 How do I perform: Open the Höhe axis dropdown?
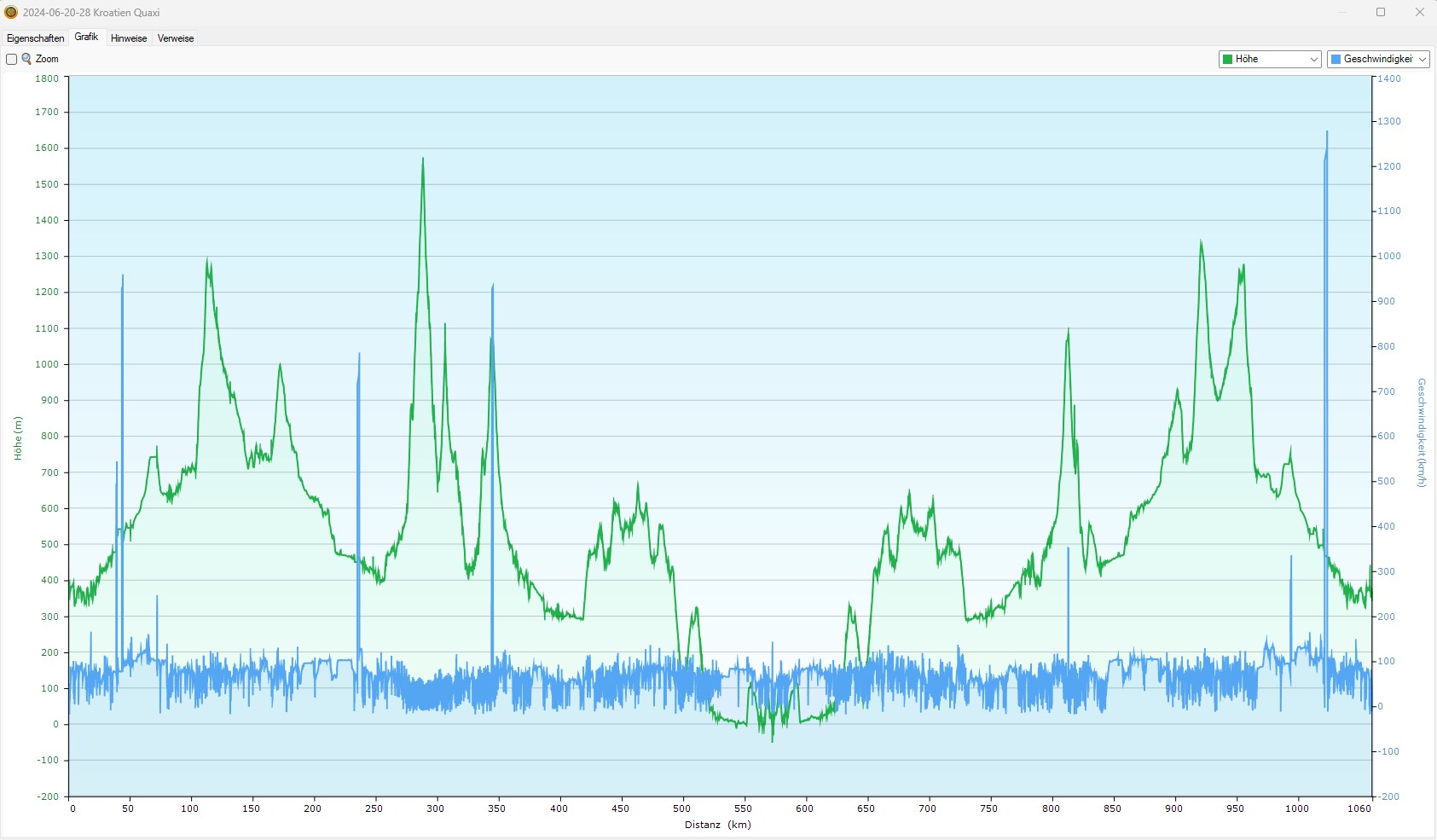[x=1269, y=59]
